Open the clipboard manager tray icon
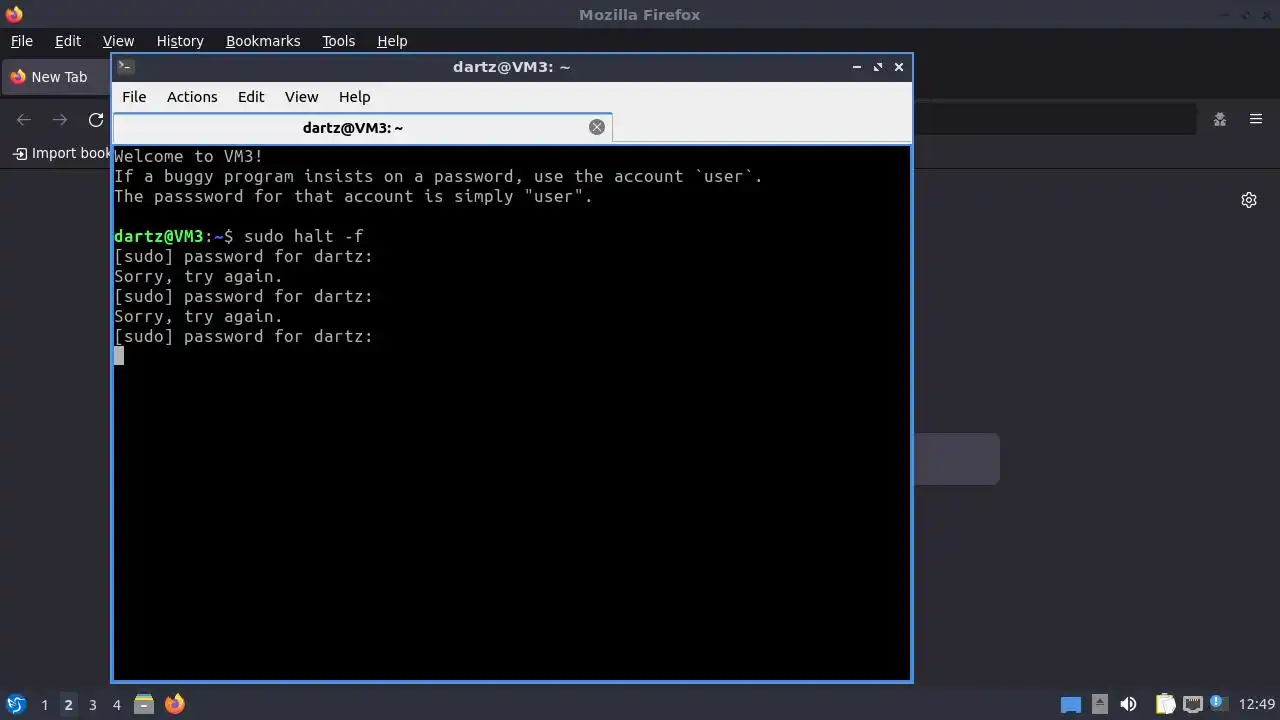Image resolution: width=1280 pixels, height=720 pixels. (1165, 704)
